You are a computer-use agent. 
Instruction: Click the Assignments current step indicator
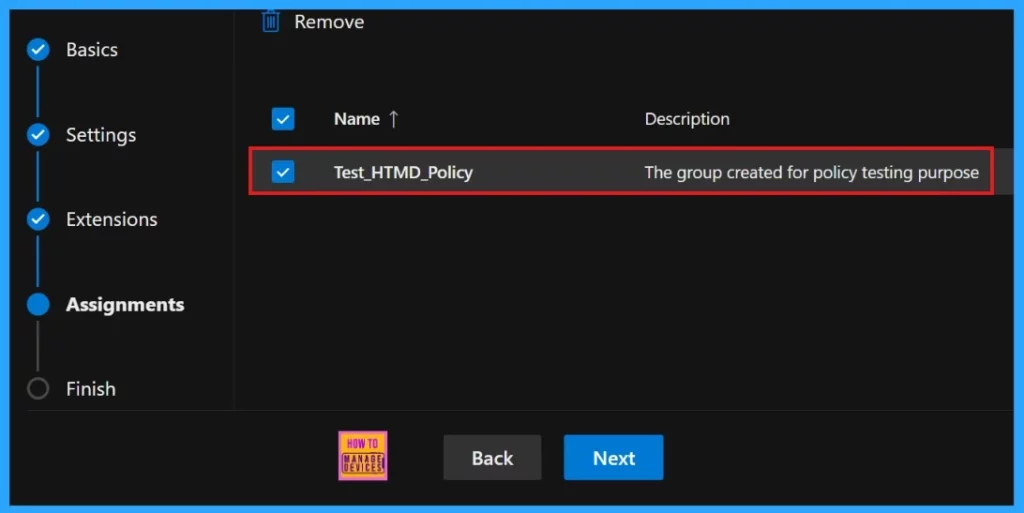pos(38,304)
